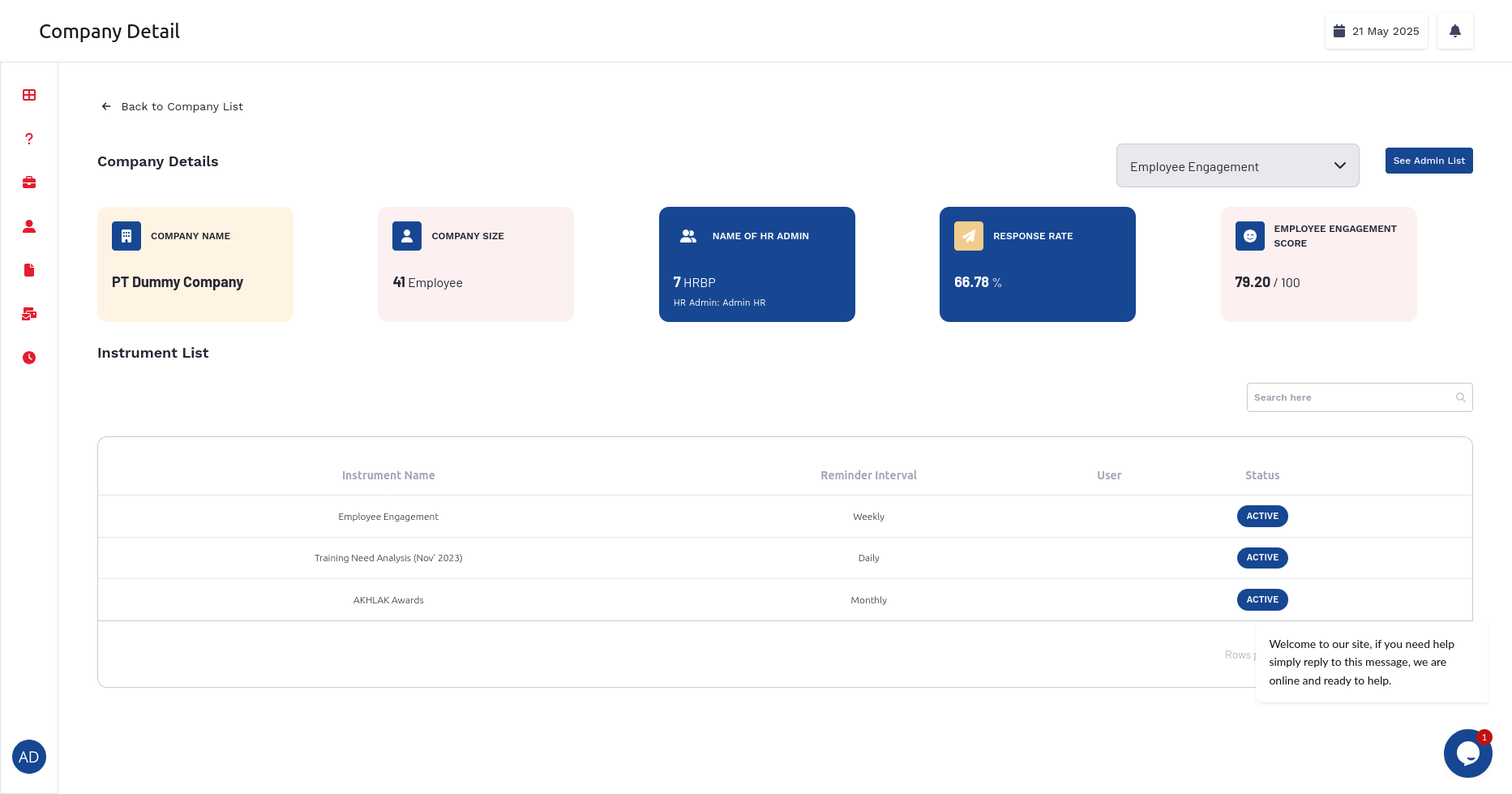1512x794 pixels.
Task: Click the calendar icon beside 21 May 2025
Action: (x=1339, y=31)
